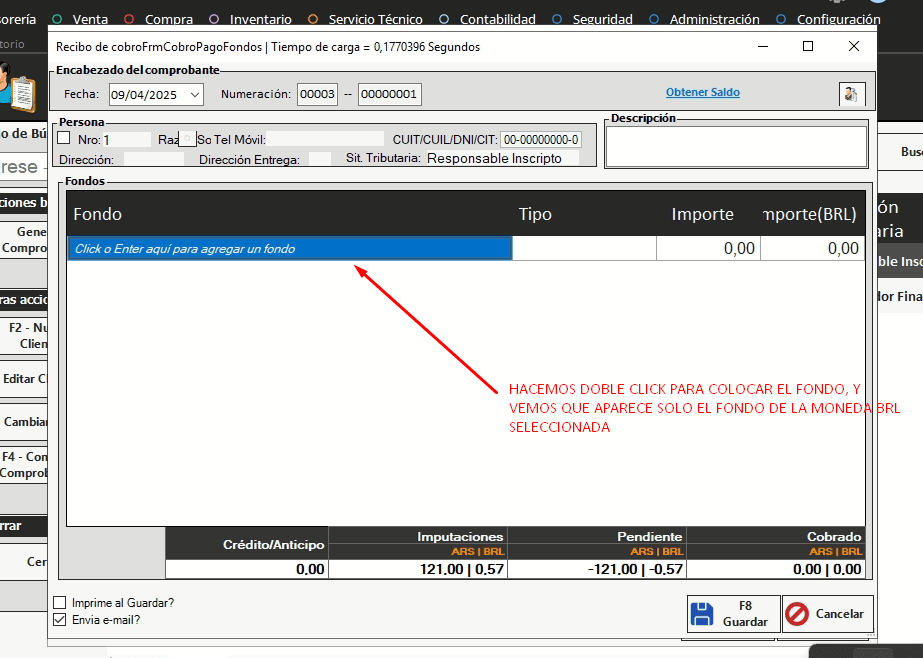Image resolution: width=923 pixels, height=658 pixels.
Task: Click the F8 Guardar save button
Action: pos(733,613)
